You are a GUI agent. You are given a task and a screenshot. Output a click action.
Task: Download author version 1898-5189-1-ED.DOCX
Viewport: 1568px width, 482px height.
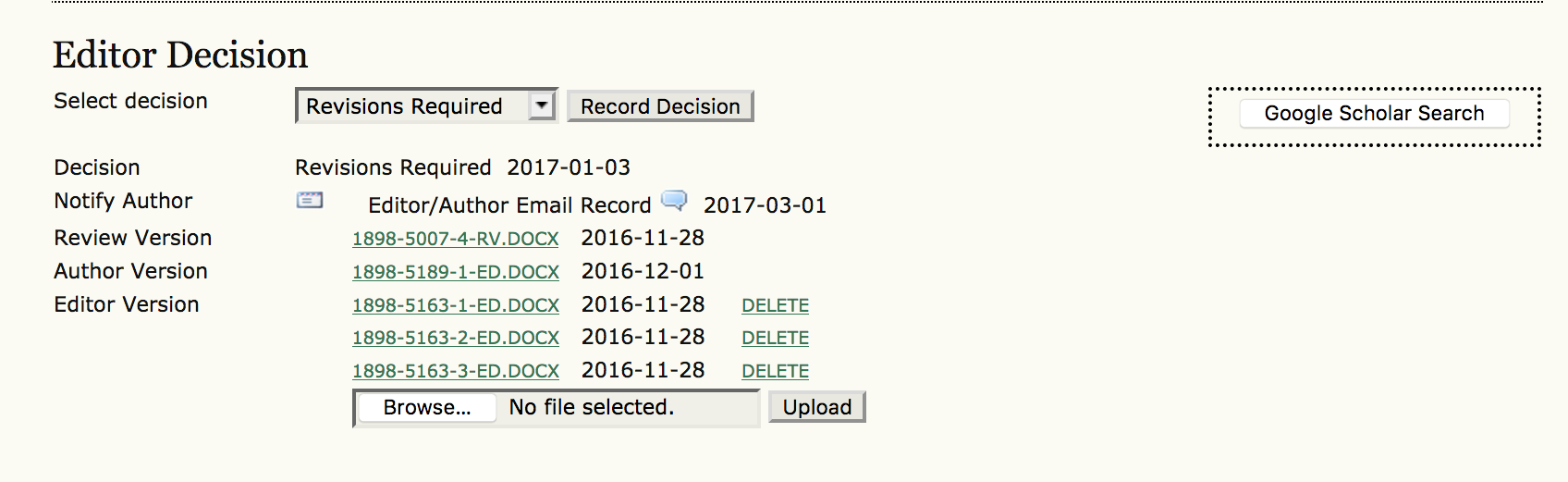pos(455,272)
